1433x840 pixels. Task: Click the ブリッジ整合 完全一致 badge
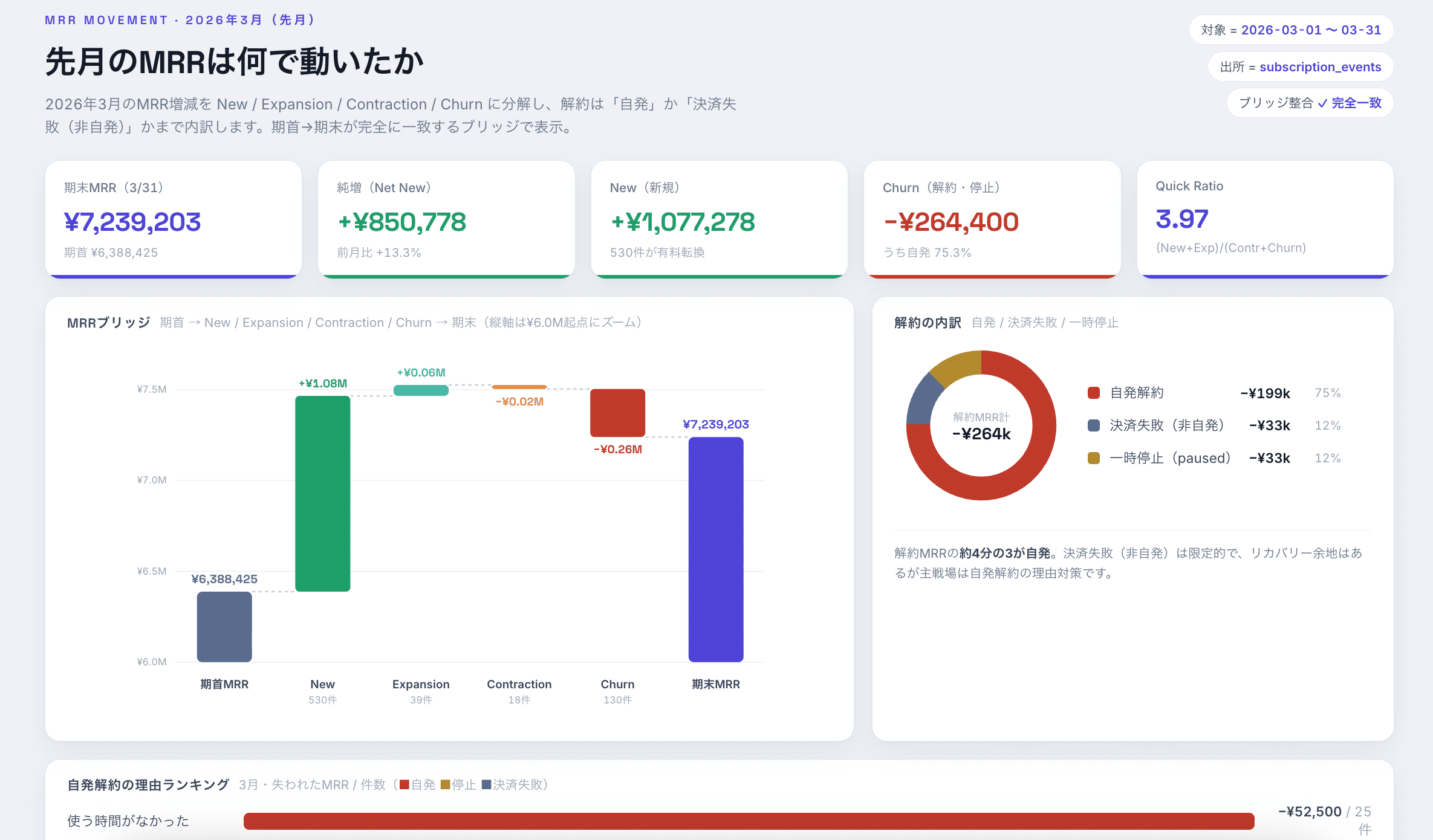(x=1310, y=103)
